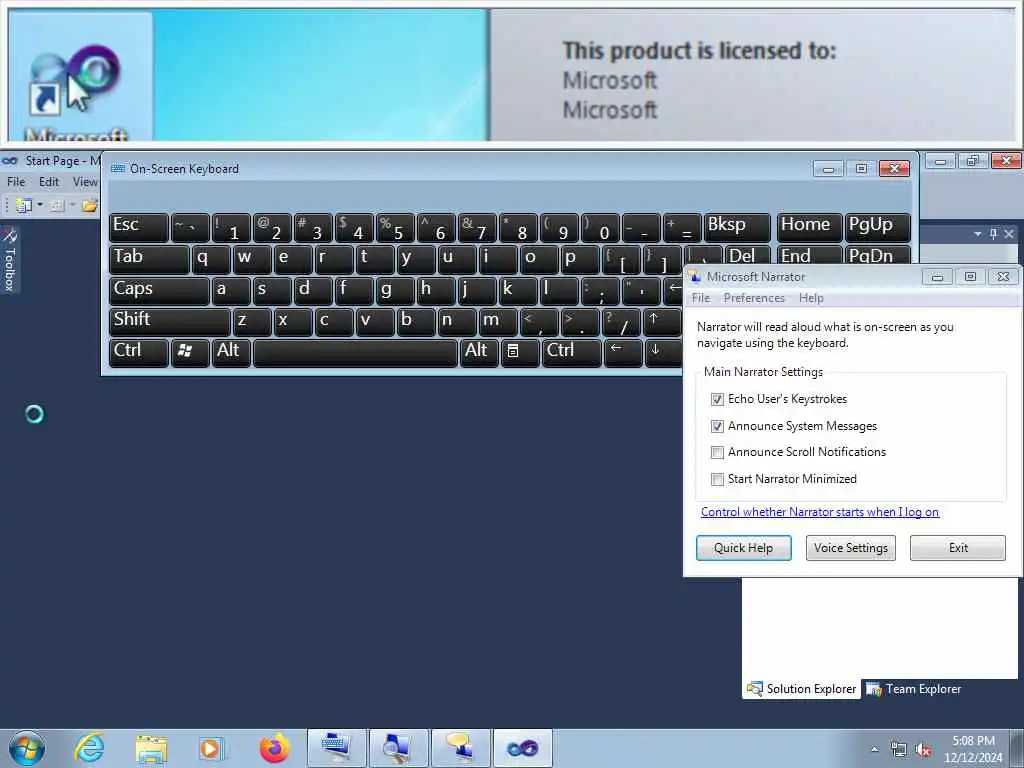The image size is (1024, 768).
Task: Click the up arrow key on On-Screen Keyboard
Action: pos(662,321)
